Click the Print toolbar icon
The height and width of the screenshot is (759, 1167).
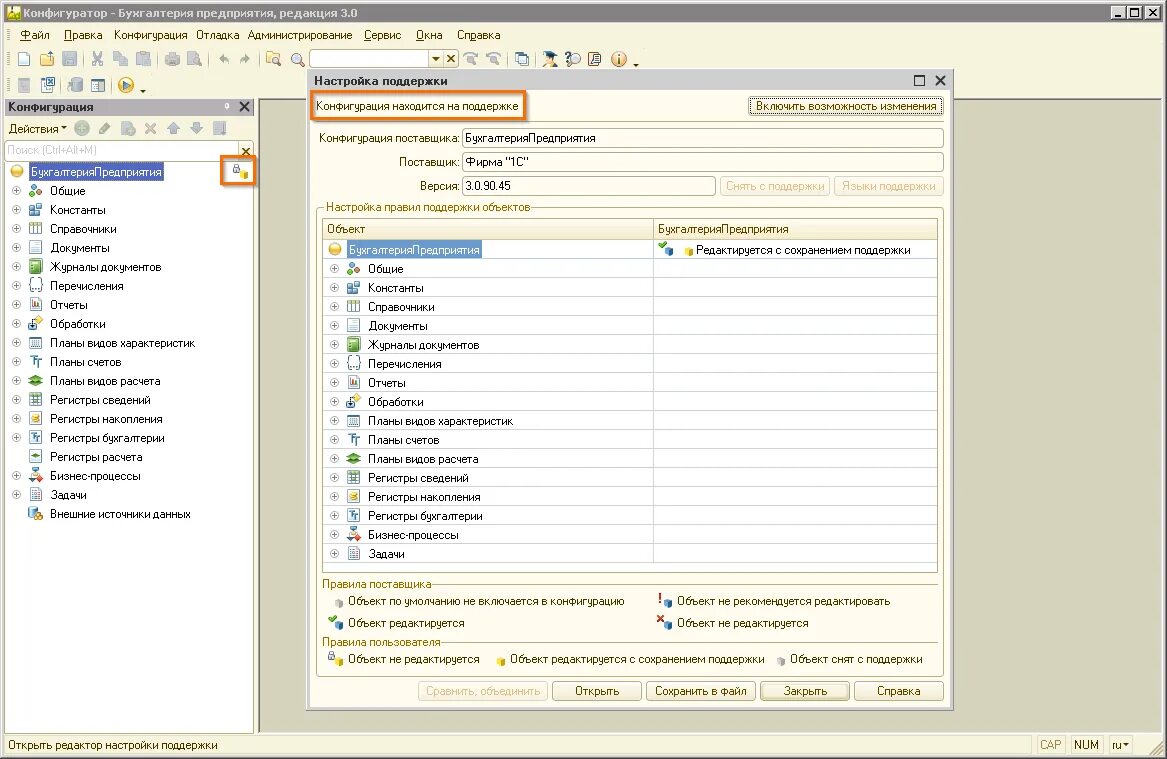coord(172,59)
